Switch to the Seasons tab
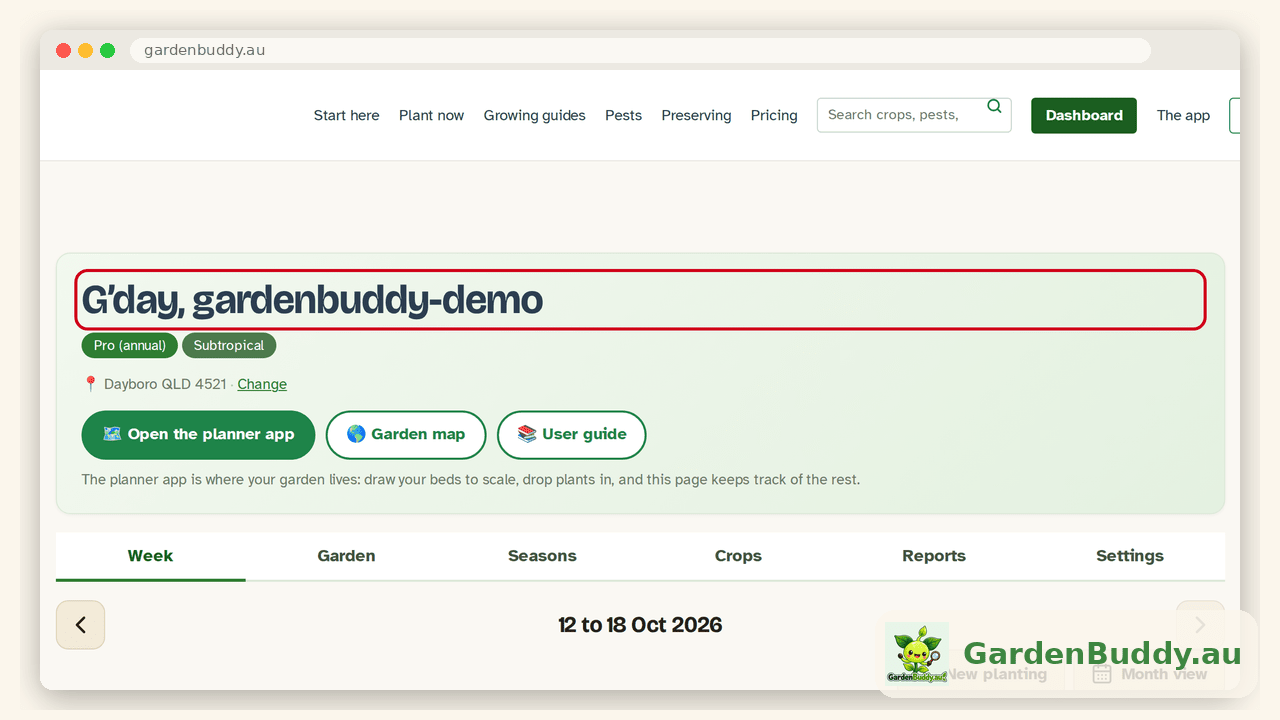 542,556
